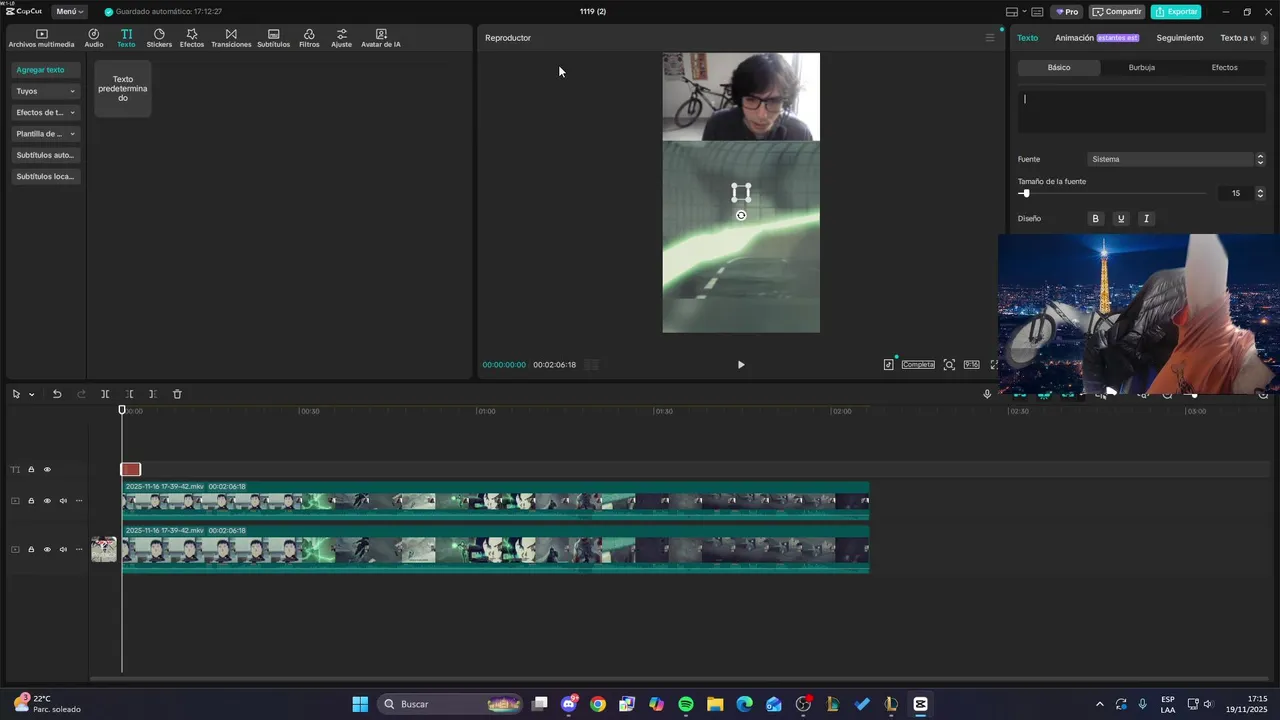Open the Subtítulos panel

(x=273, y=38)
